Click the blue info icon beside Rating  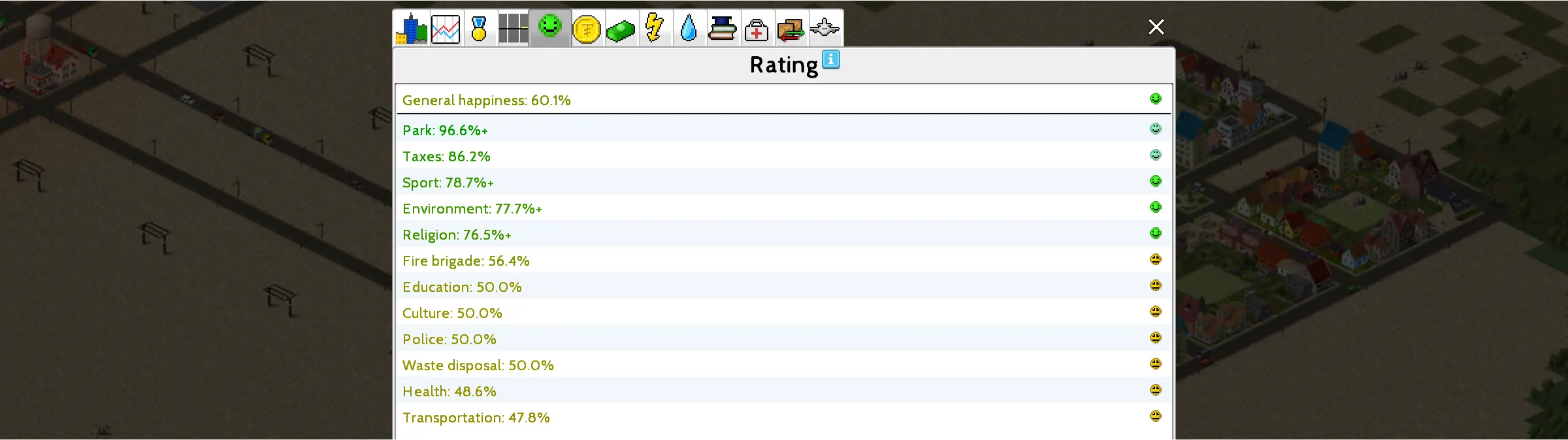(830, 59)
